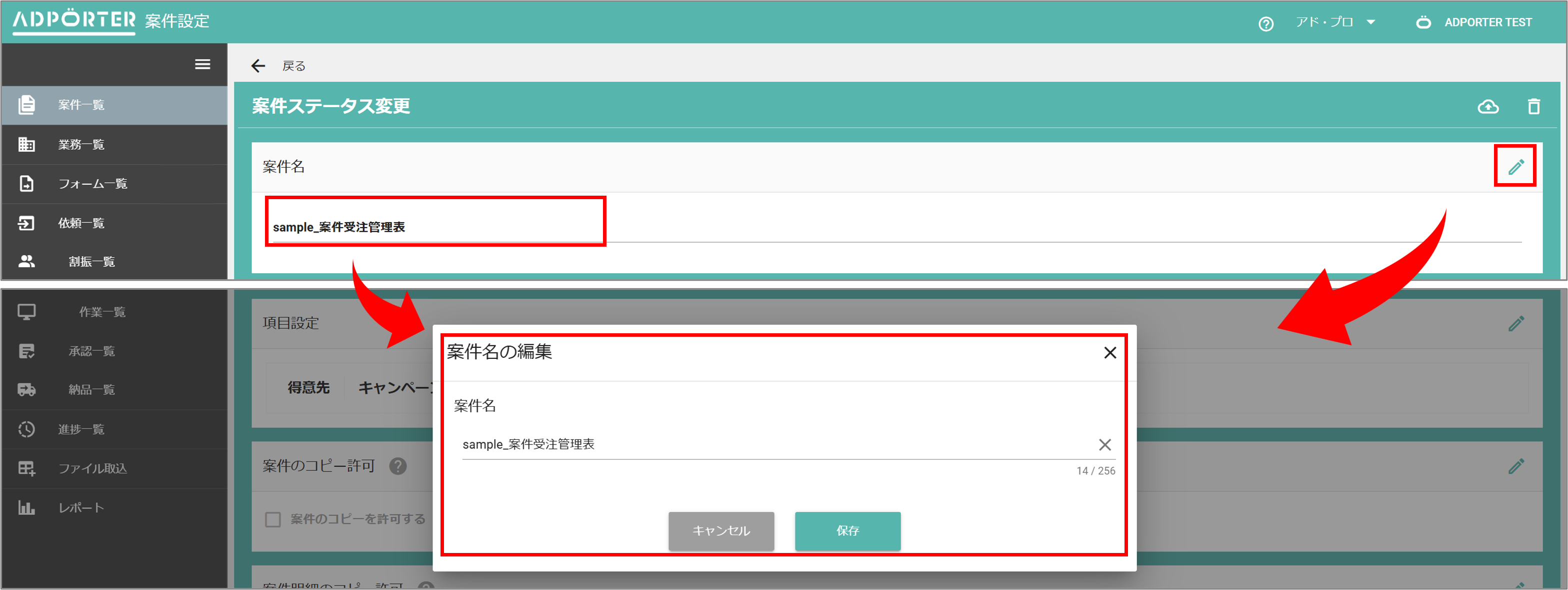Screen dimensions: 1568x590
Task: Open the ADPORTER TEST user name
Action: [1487, 23]
